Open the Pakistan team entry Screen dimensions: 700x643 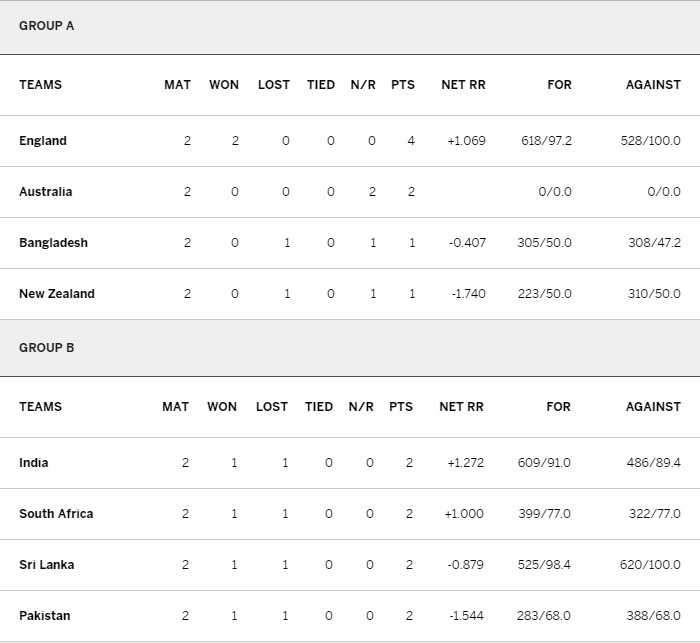pos(45,616)
